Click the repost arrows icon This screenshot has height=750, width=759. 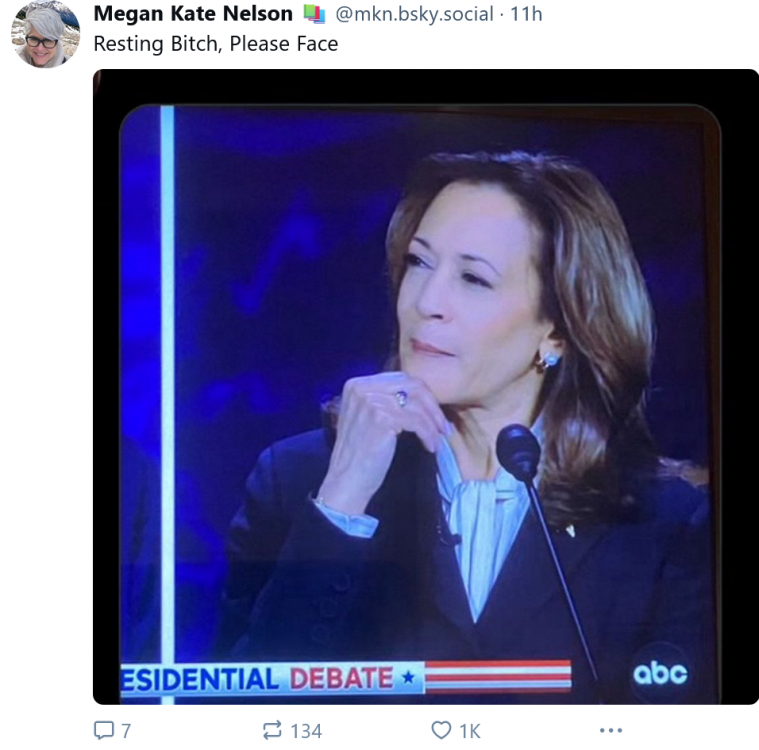(272, 731)
